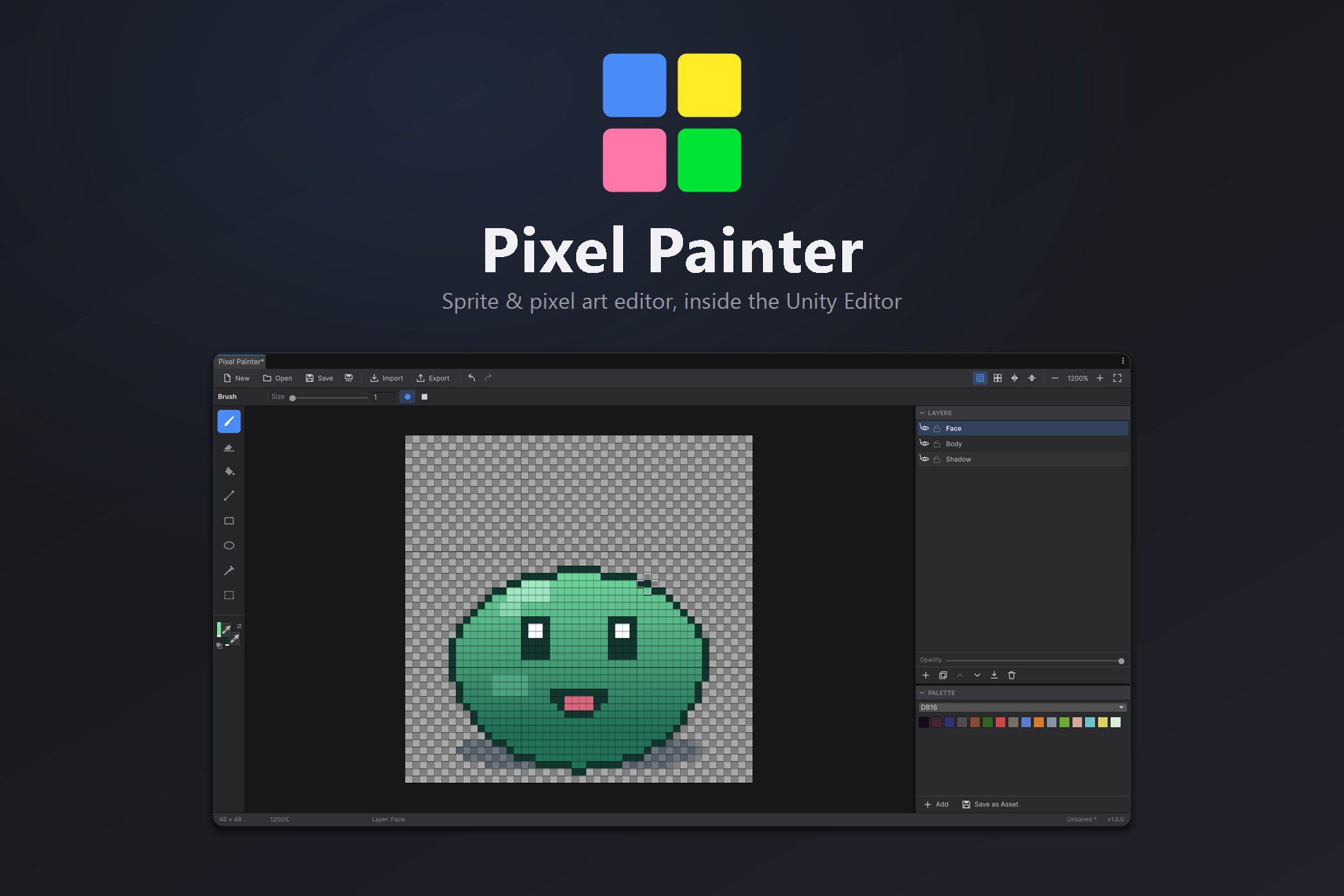The width and height of the screenshot is (1344, 896).
Task: Collapse the PALETTE panel
Action: (x=922, y=693)
